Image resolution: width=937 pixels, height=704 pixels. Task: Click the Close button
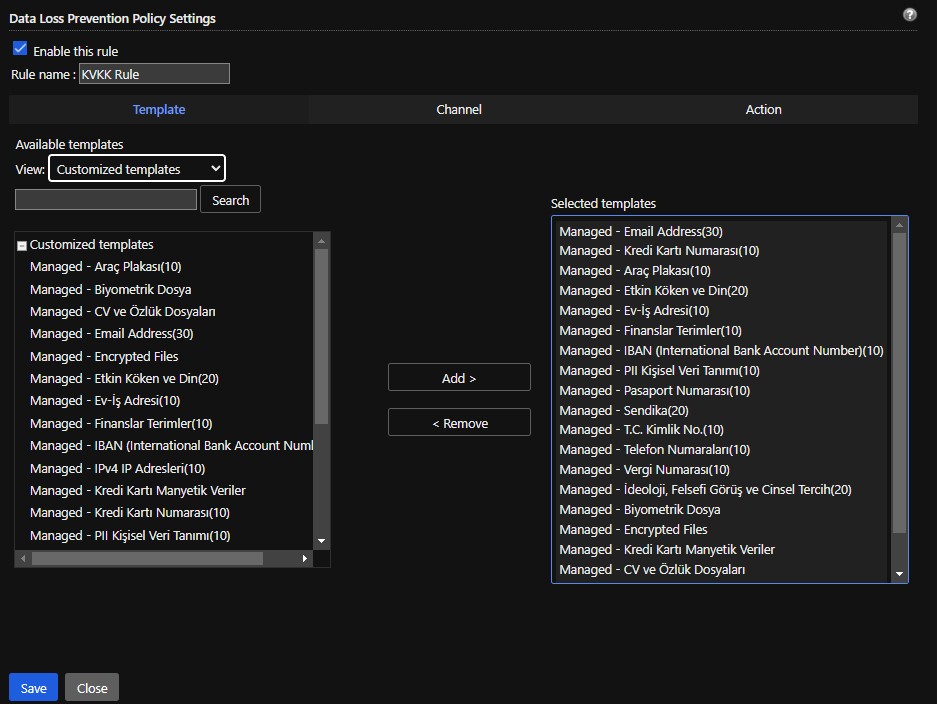[x=92, y=688]
